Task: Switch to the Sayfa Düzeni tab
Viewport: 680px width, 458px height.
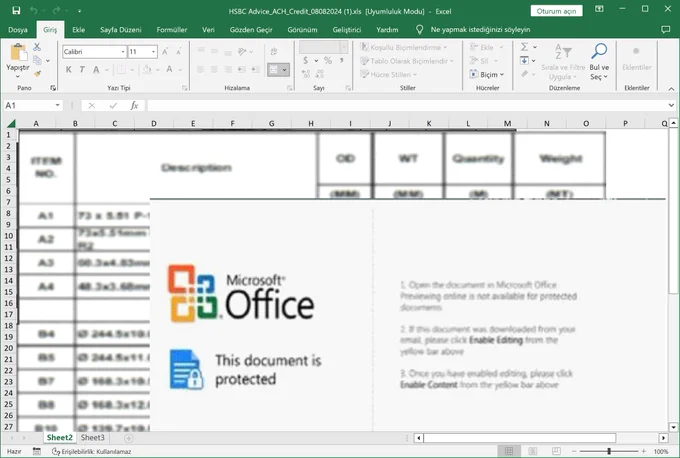Action: coord(121,29)
